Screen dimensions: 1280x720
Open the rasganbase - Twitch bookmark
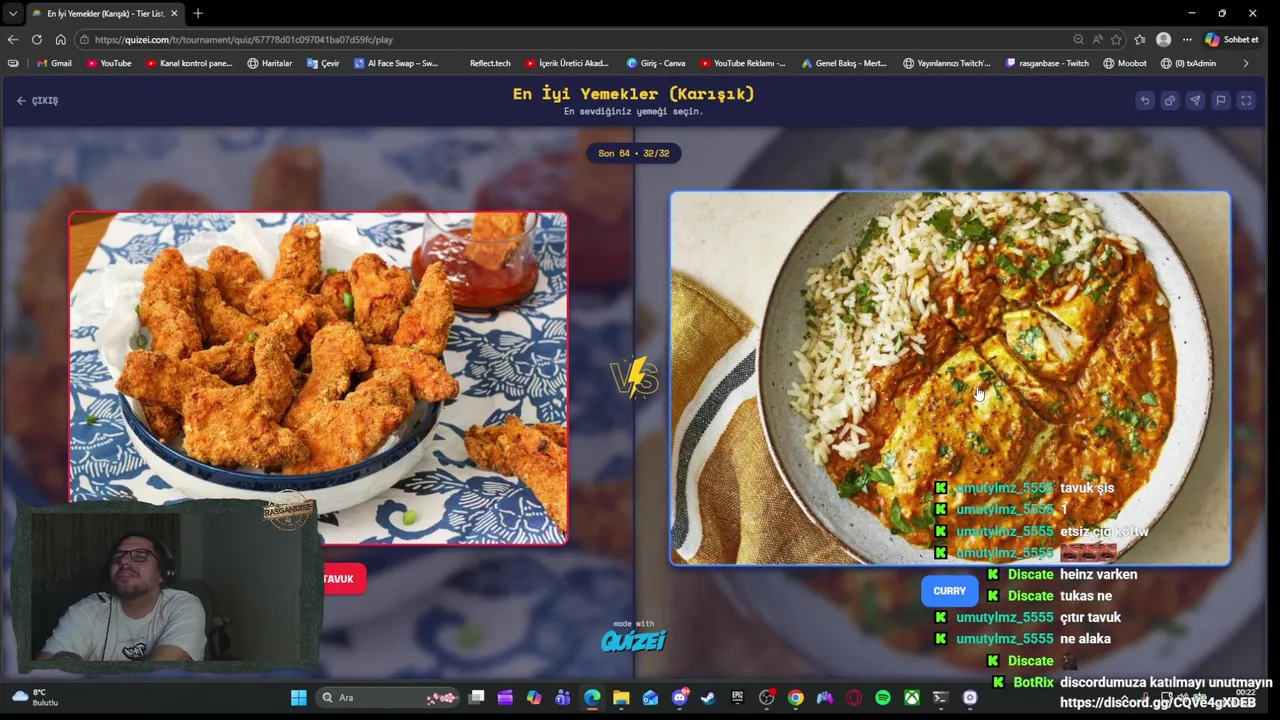pos(1047,63)
